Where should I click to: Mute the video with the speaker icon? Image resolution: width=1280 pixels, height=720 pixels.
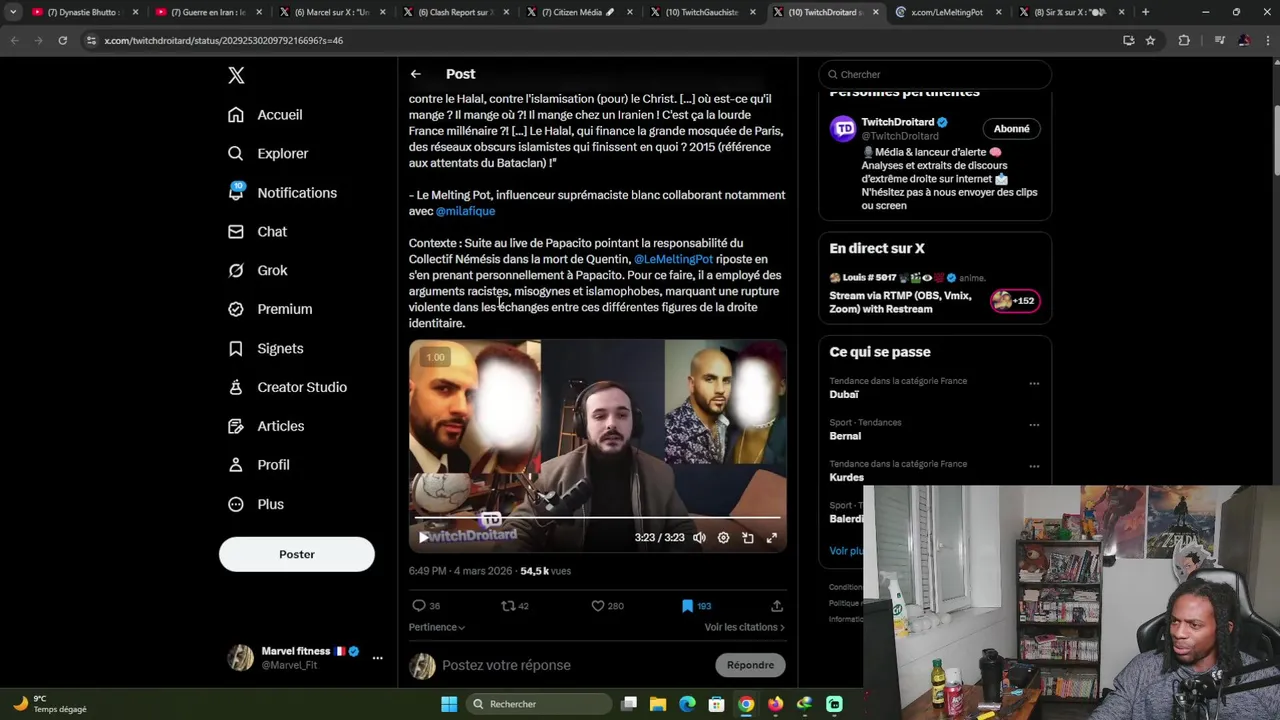tap(699, 537)
